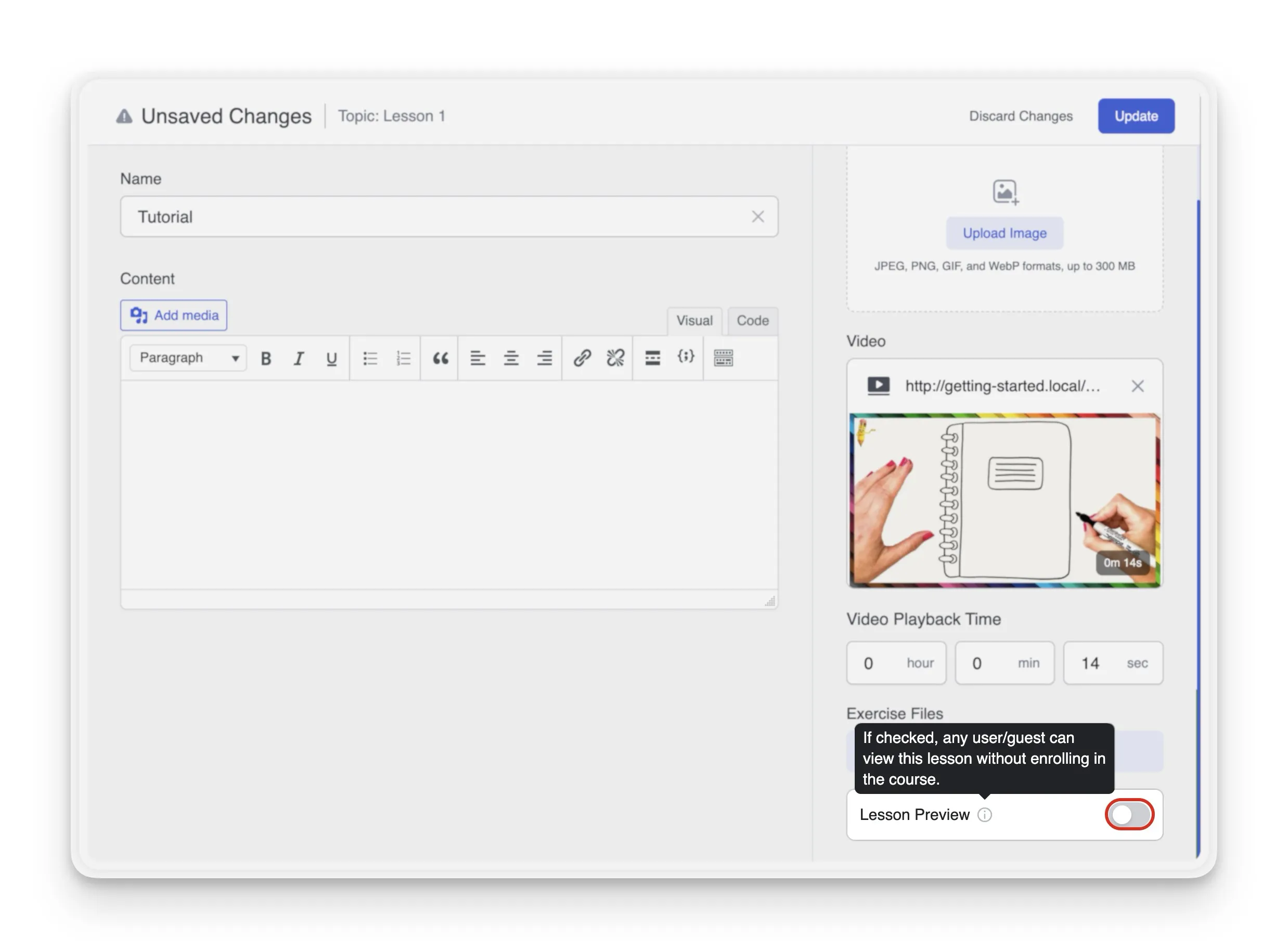Viewport: 1288px width, 949px height.
Task: Align text to center
Action: tap(510, 357)
